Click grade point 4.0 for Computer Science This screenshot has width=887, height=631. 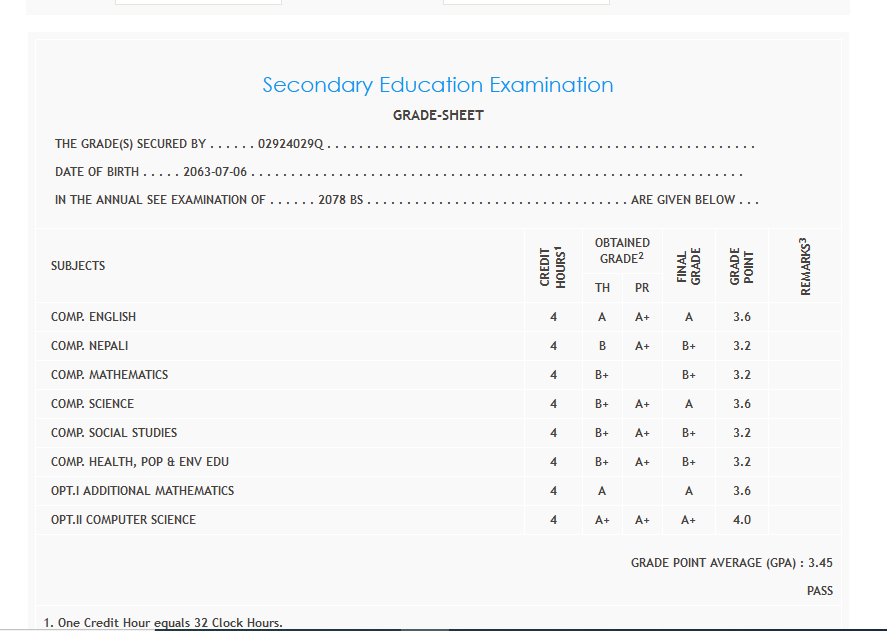(x=741, y=520)
